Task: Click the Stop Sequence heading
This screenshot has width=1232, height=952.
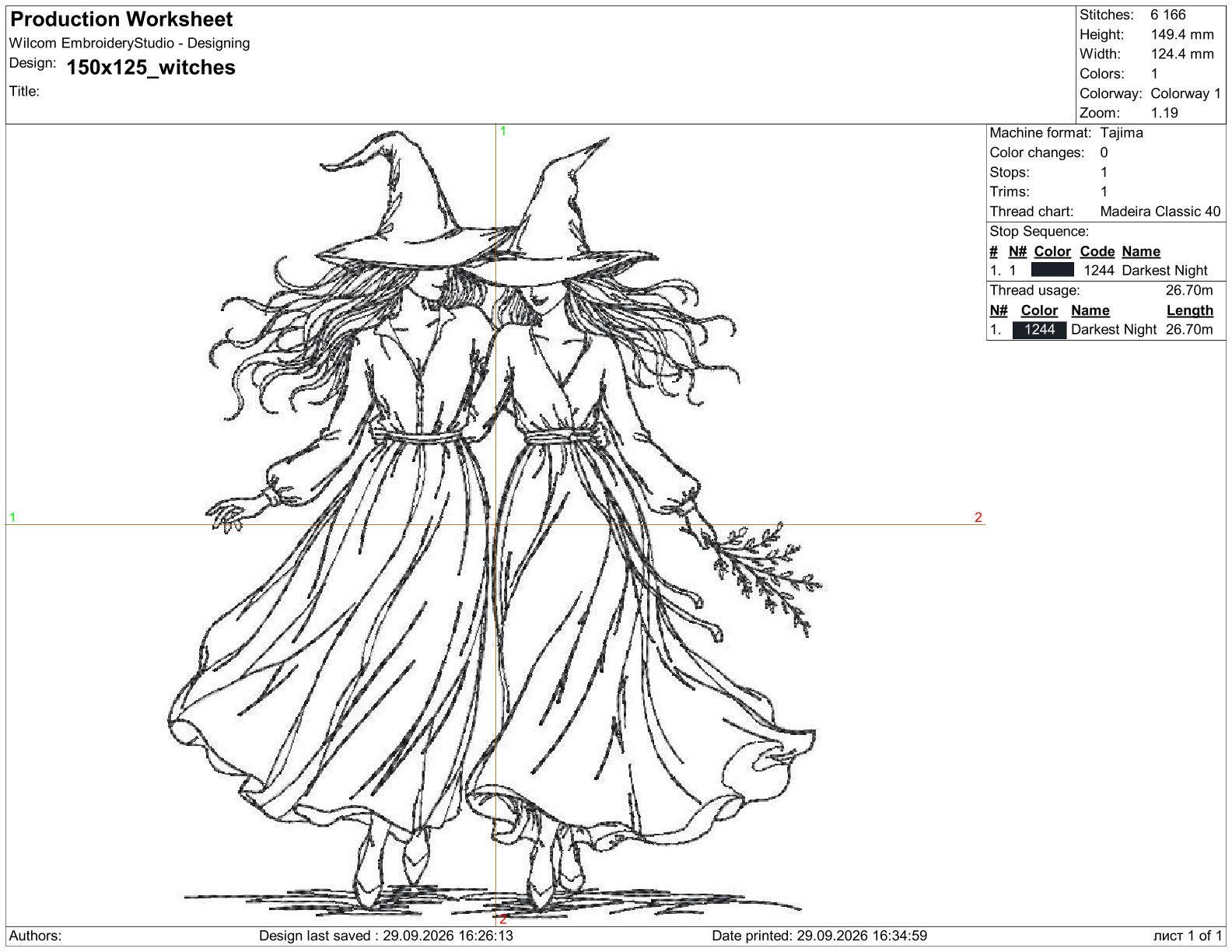Action: click(x=1039, y=231)
